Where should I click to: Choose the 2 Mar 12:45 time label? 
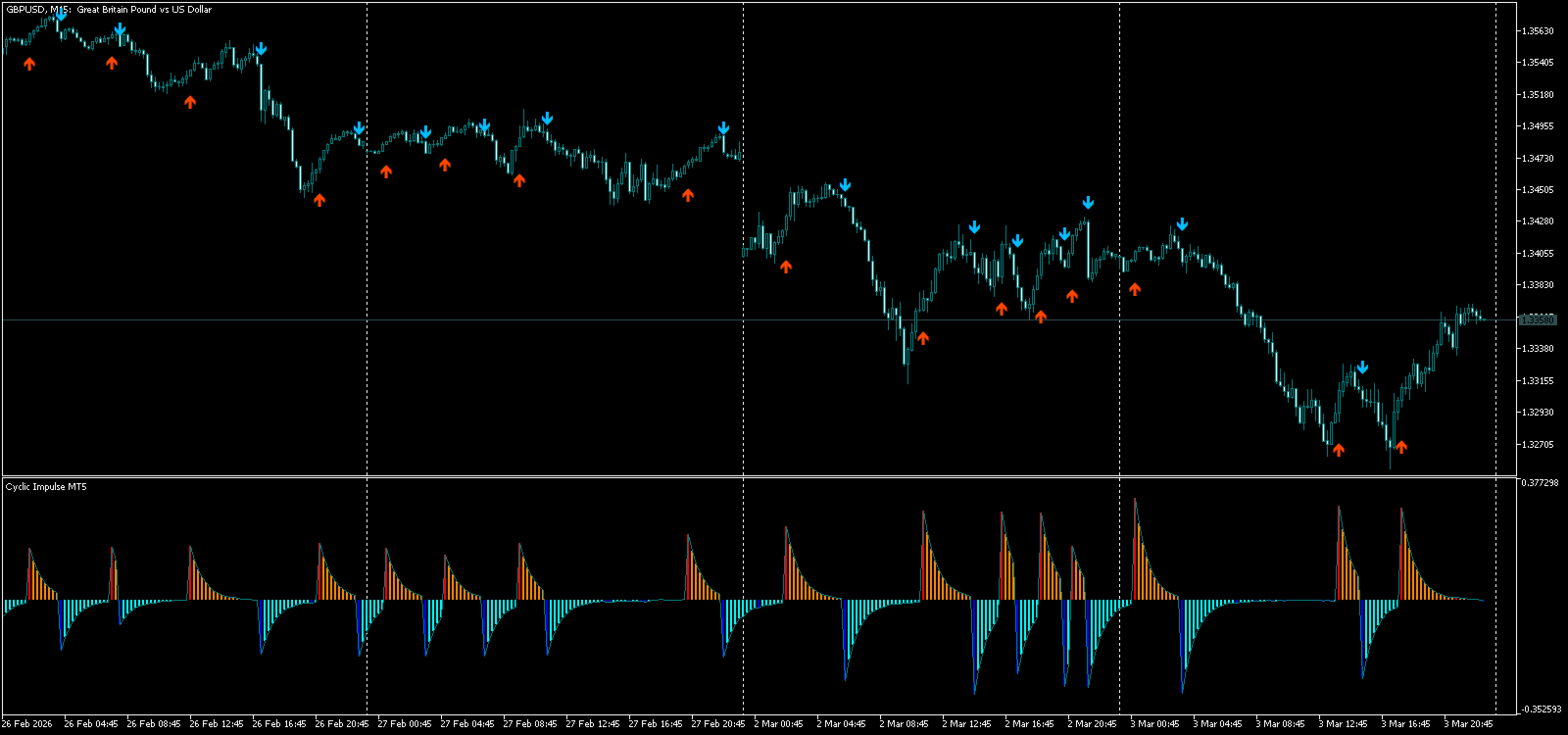966,724
